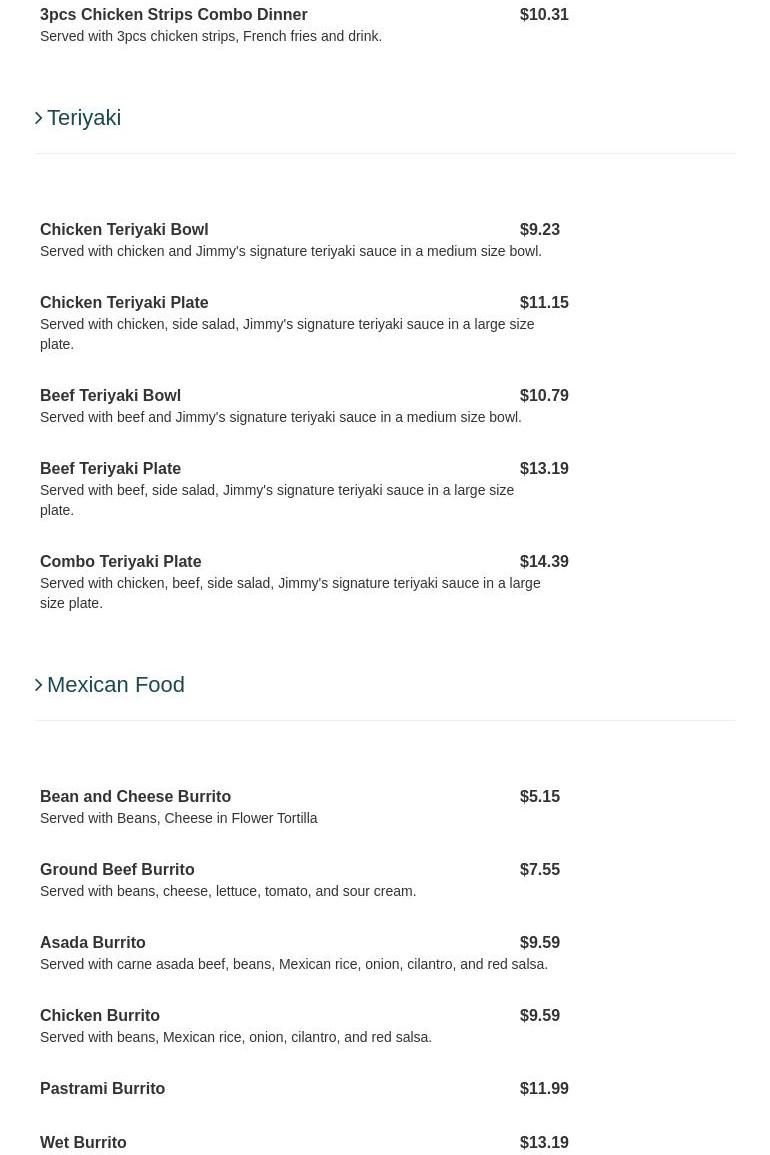Open the Mexican Food category heading

(x=116, y=685)
